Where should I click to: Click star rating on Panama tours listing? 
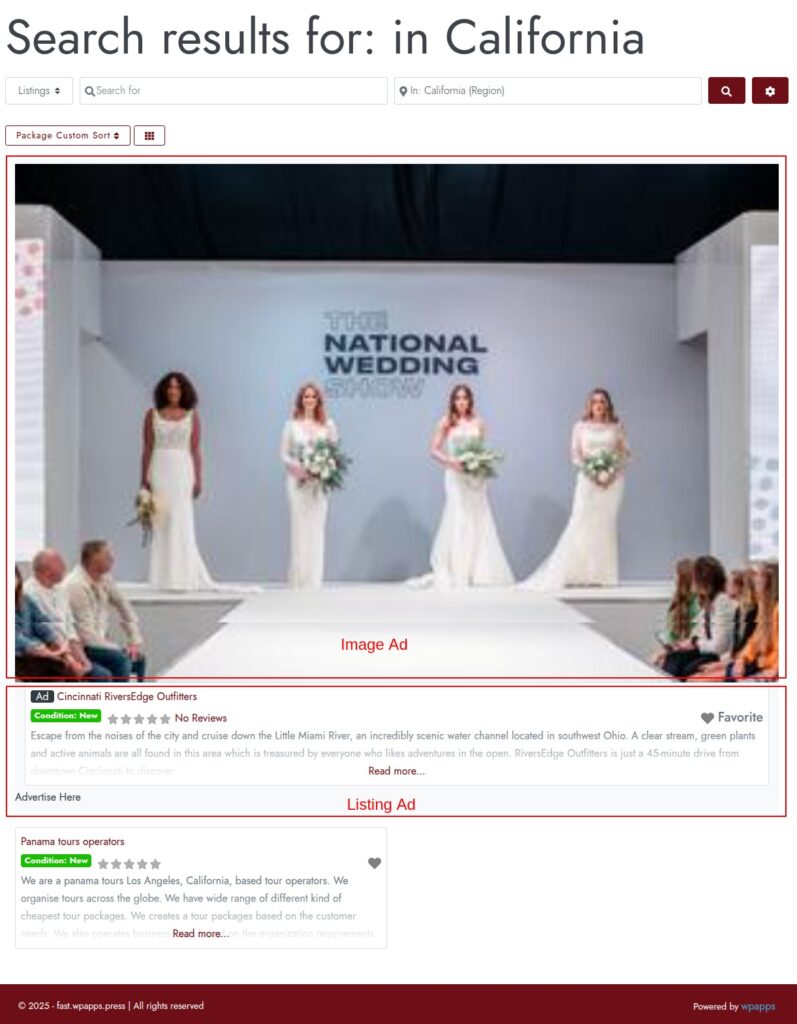pos(128,863)
